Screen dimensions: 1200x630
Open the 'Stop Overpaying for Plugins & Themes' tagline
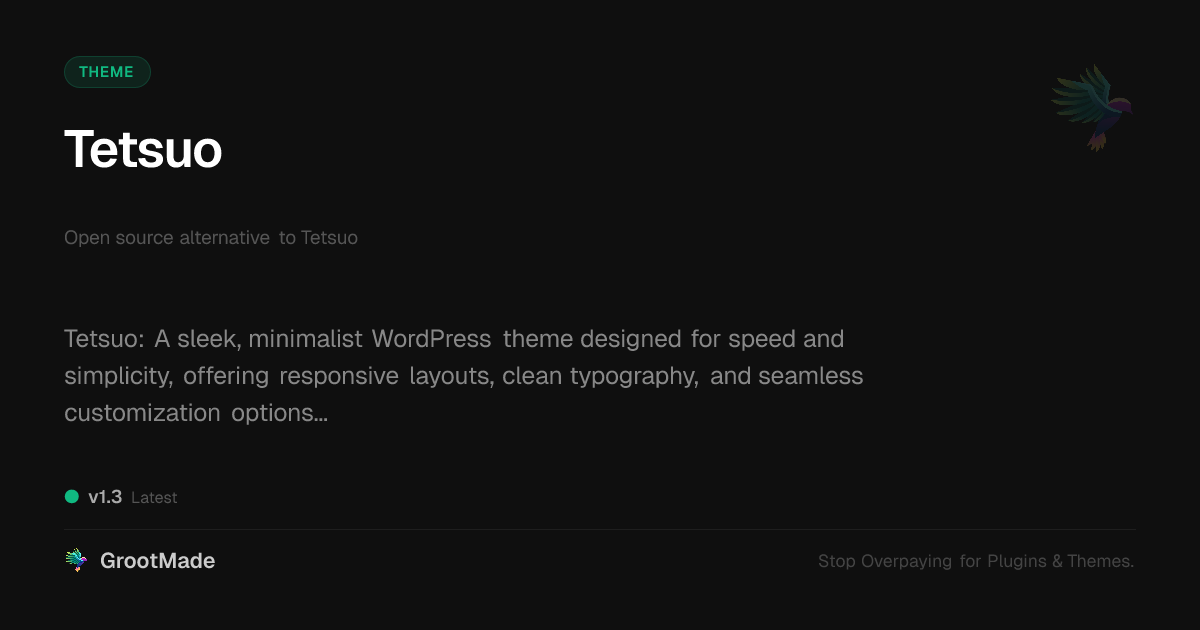point(975,561)
